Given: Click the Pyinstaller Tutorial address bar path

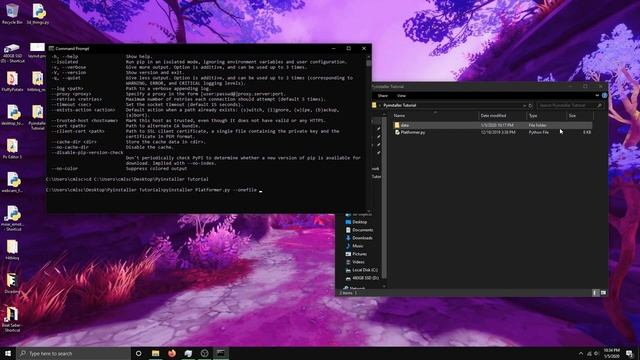Looking at the screenshot, I should coord(400,105).
